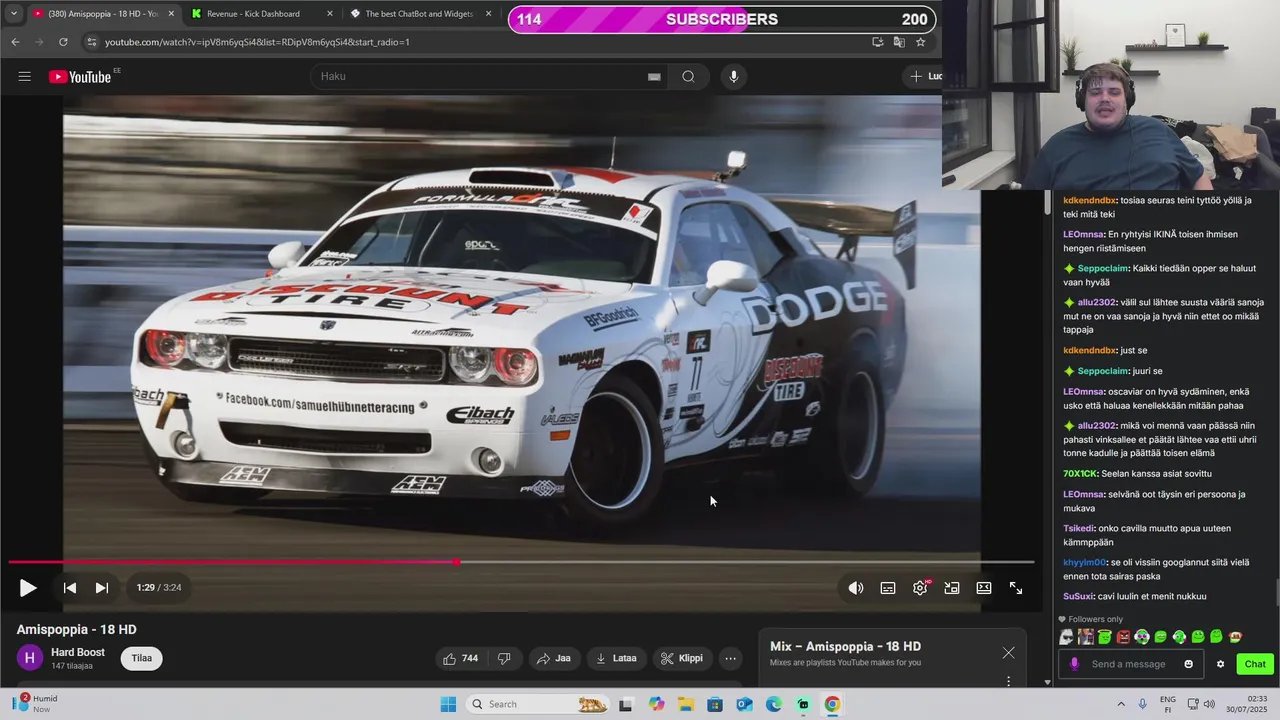Skip to the previous video
Image resolution: width=1280 pixels, height=720 pixels.
click(x=70, y=588)
